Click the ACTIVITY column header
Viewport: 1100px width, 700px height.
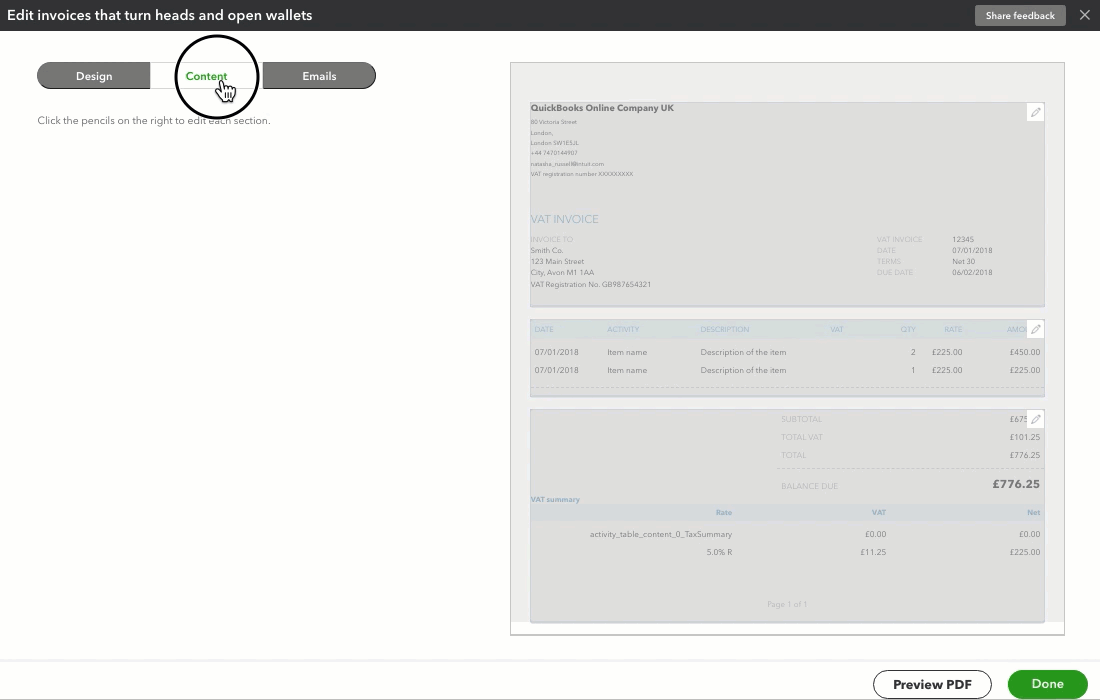point(623,329)
